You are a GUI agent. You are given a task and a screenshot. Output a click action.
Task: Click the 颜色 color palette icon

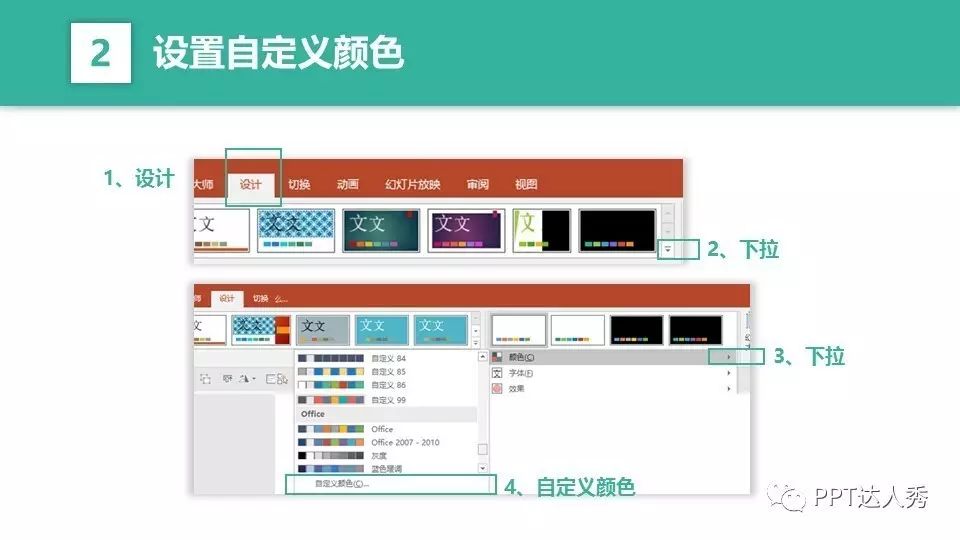(498, 357)
